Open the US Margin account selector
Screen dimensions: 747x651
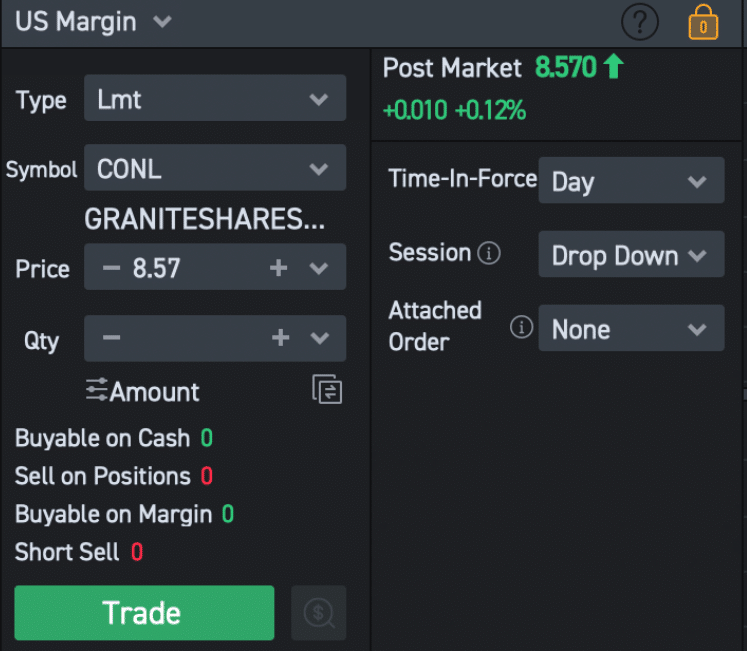coord(93,22)
